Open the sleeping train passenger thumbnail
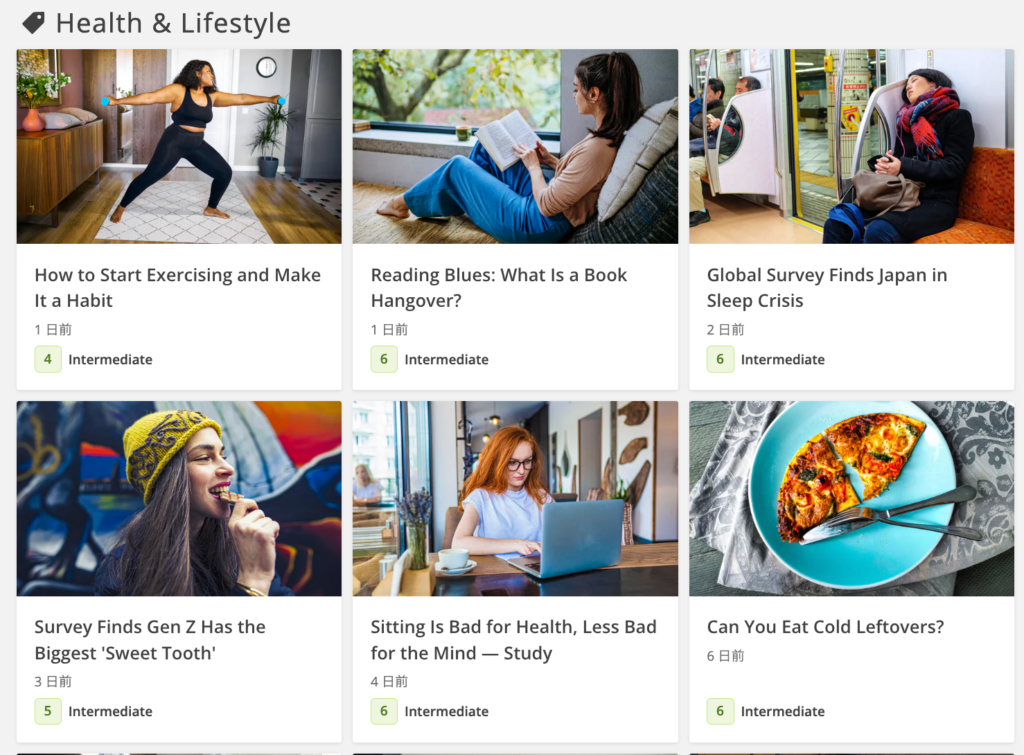Viewport: 1024px width, 755px height. tap(851, 146)
